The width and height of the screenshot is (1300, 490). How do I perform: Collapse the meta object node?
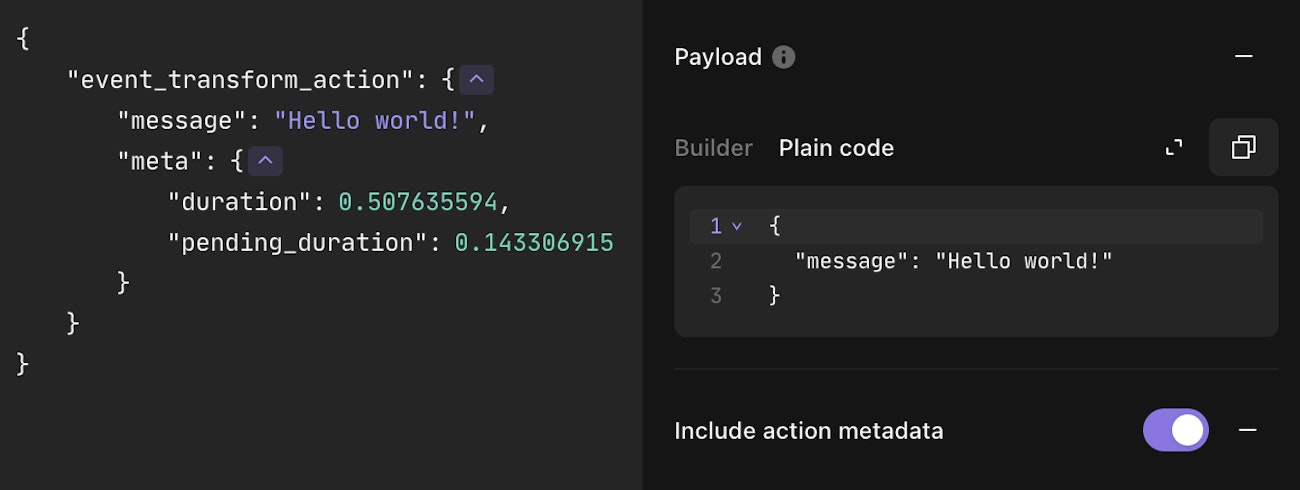265,161
